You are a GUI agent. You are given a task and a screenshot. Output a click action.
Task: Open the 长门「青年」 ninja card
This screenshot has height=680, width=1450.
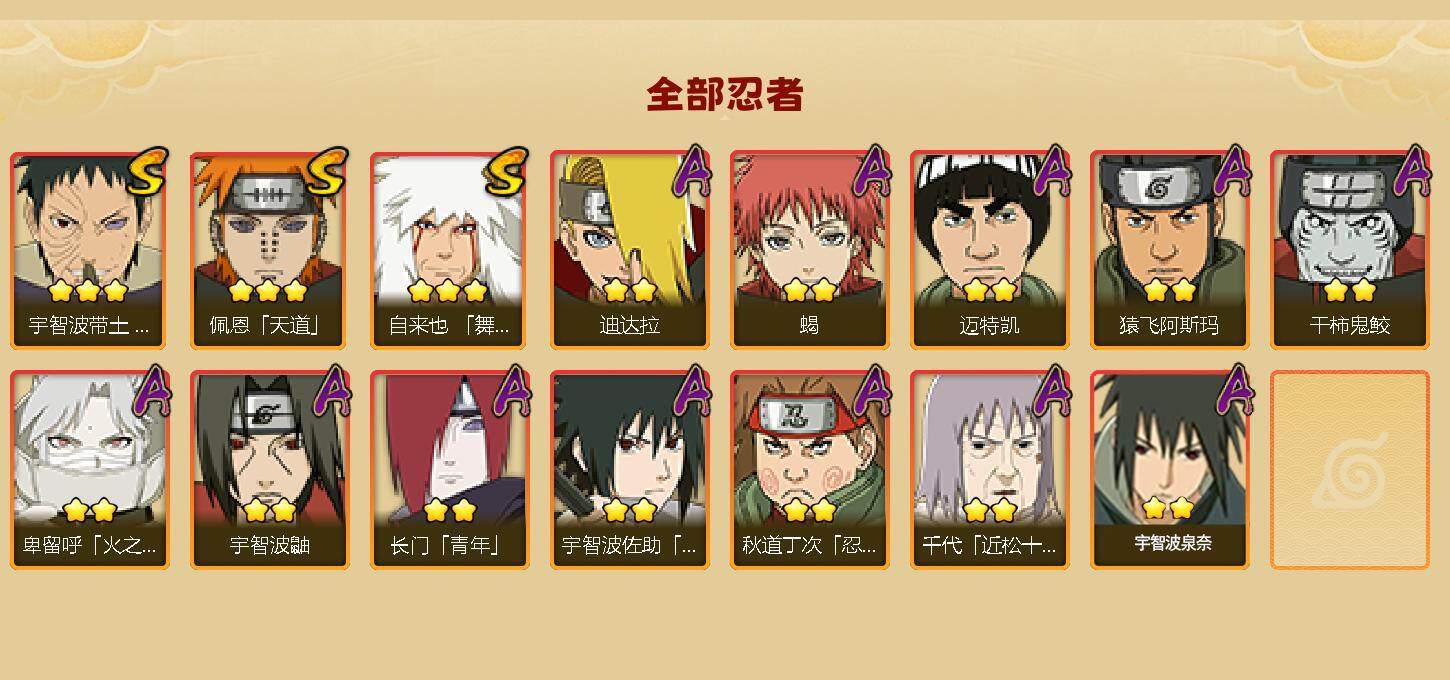click(450, 470)
